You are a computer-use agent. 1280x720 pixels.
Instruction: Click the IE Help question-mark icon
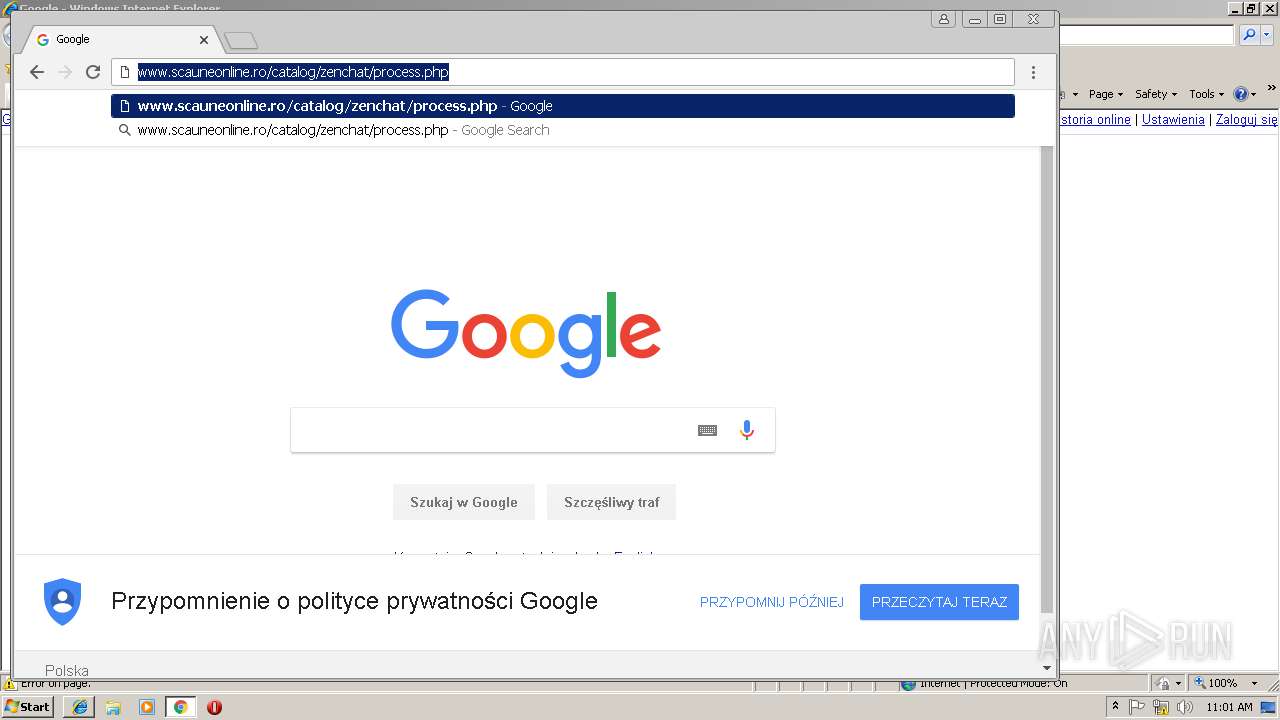[1240, 94]
